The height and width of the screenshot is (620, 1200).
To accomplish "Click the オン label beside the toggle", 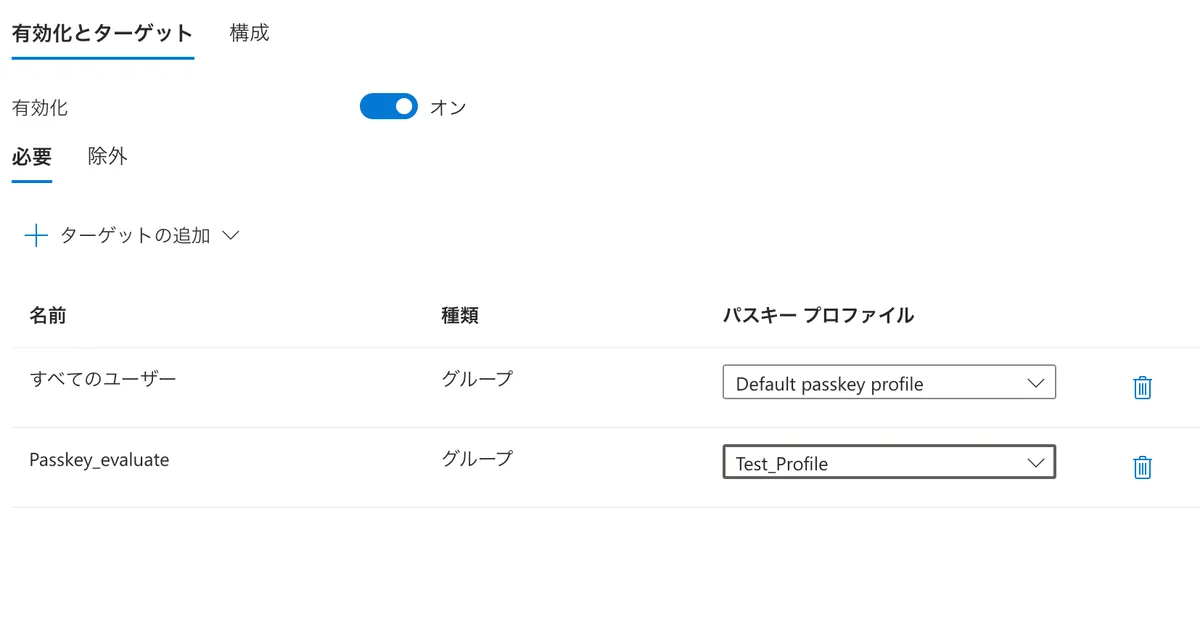I will click(448, 107).
